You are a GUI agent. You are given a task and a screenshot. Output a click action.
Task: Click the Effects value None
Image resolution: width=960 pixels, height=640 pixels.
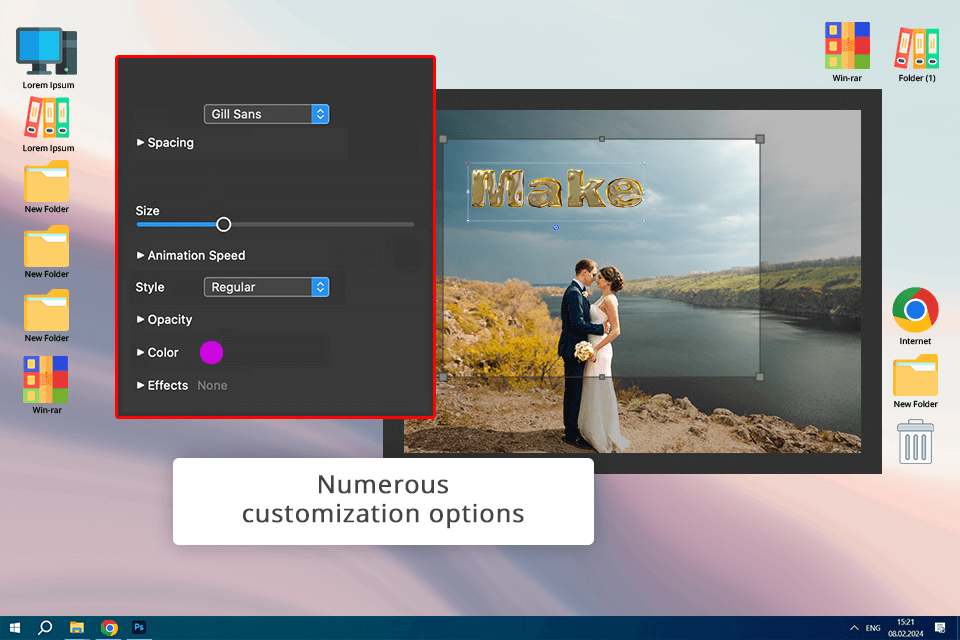[212, 385]
